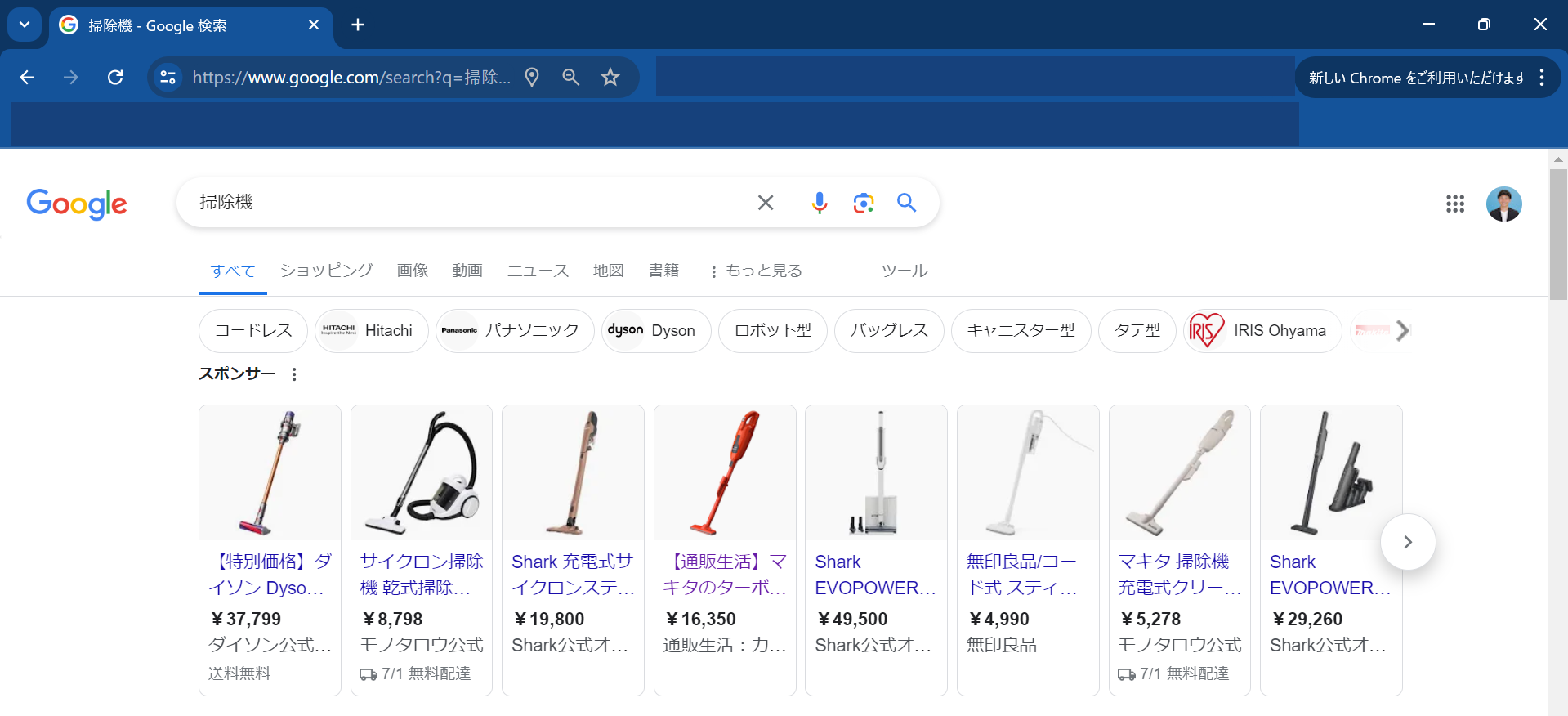Switch to the 画像 tab

click(x=413, y=271)
